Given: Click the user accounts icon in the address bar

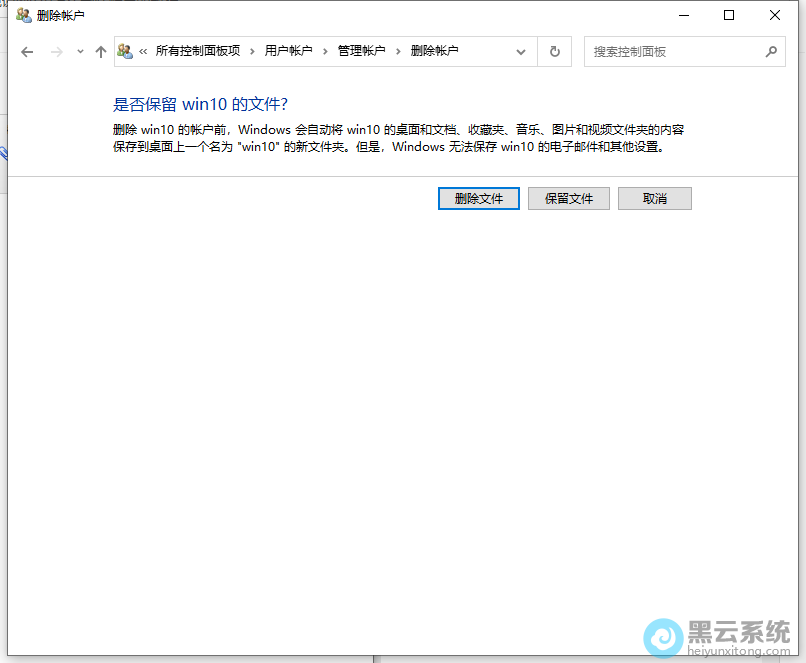Looking at the screenshot, I should [126, 51].
